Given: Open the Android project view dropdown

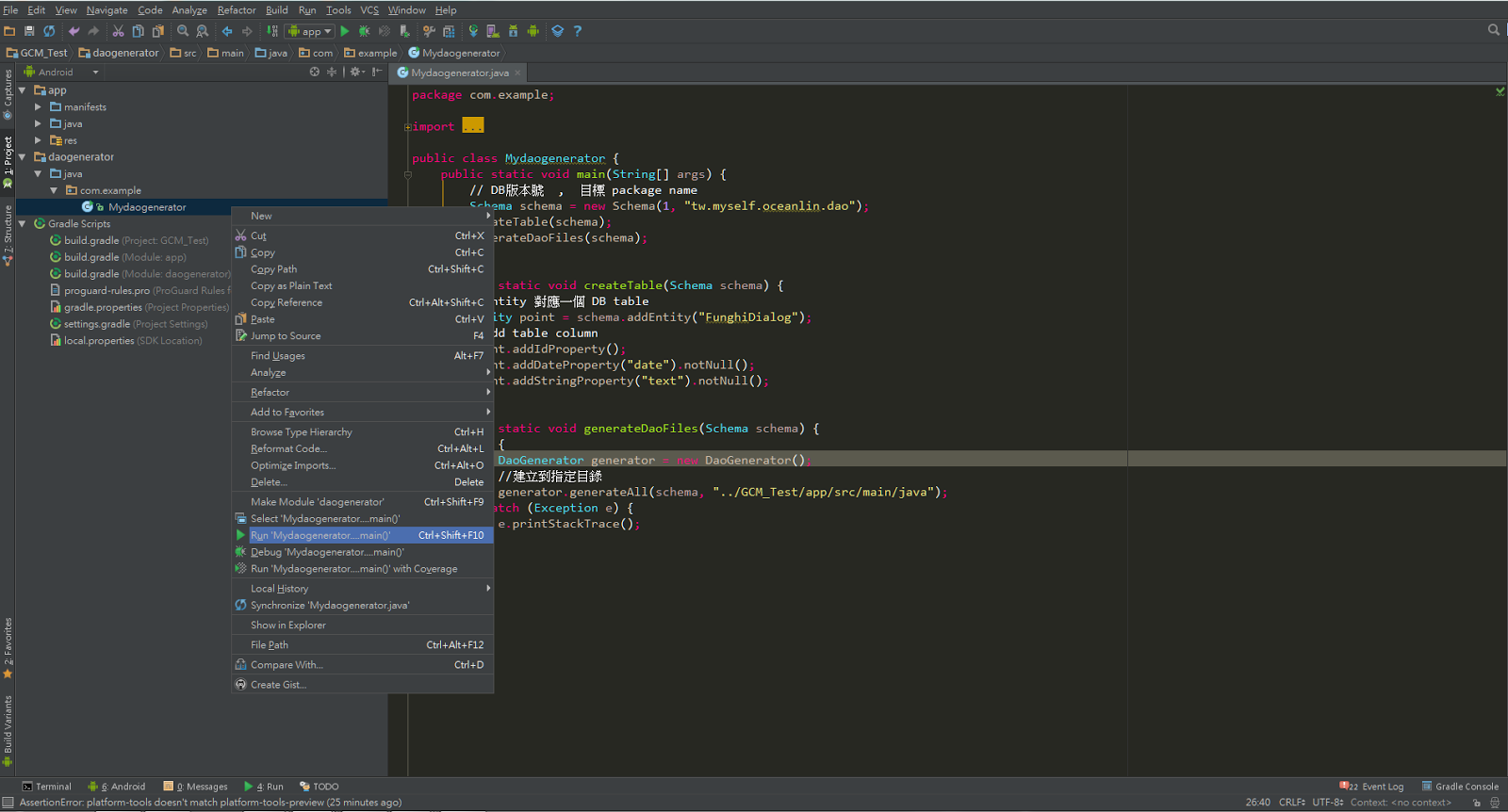Looking at the screenshot, I should tap(61, 73).
